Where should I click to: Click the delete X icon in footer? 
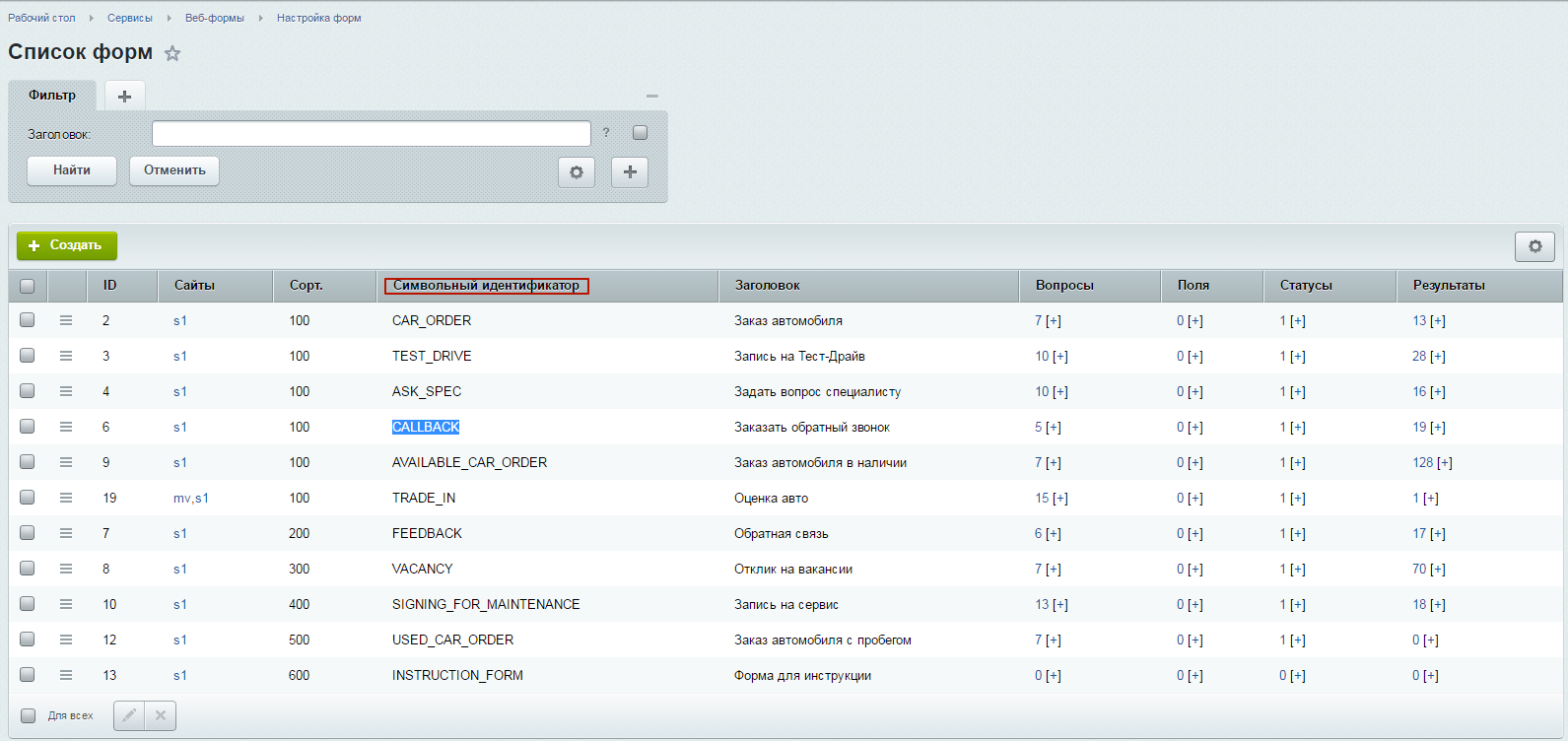161,715
